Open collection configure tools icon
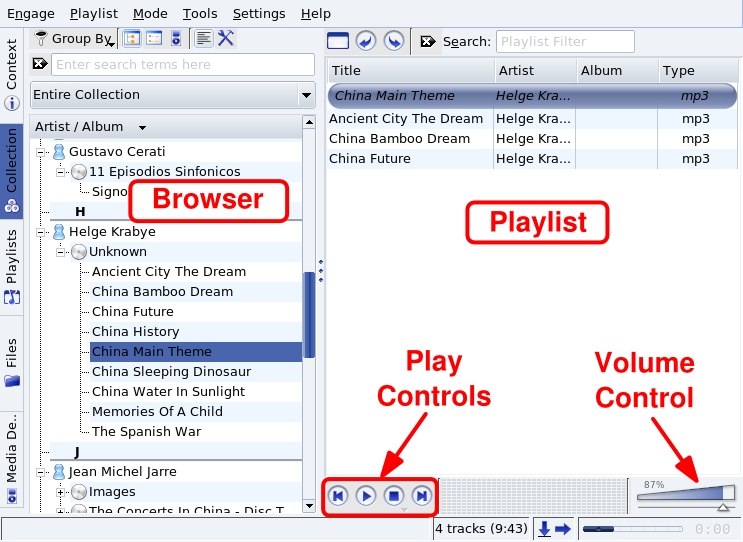This screenshot has height=542, width=743. [x=226, y=39]
